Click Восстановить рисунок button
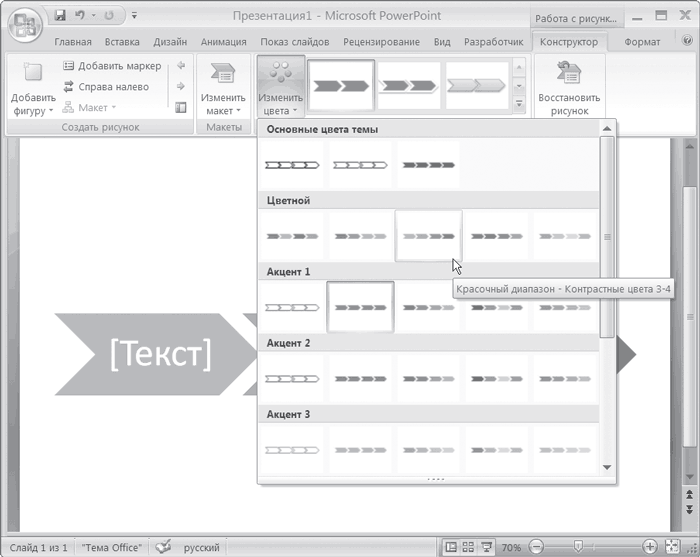The image size is (700, 557). 569,88
